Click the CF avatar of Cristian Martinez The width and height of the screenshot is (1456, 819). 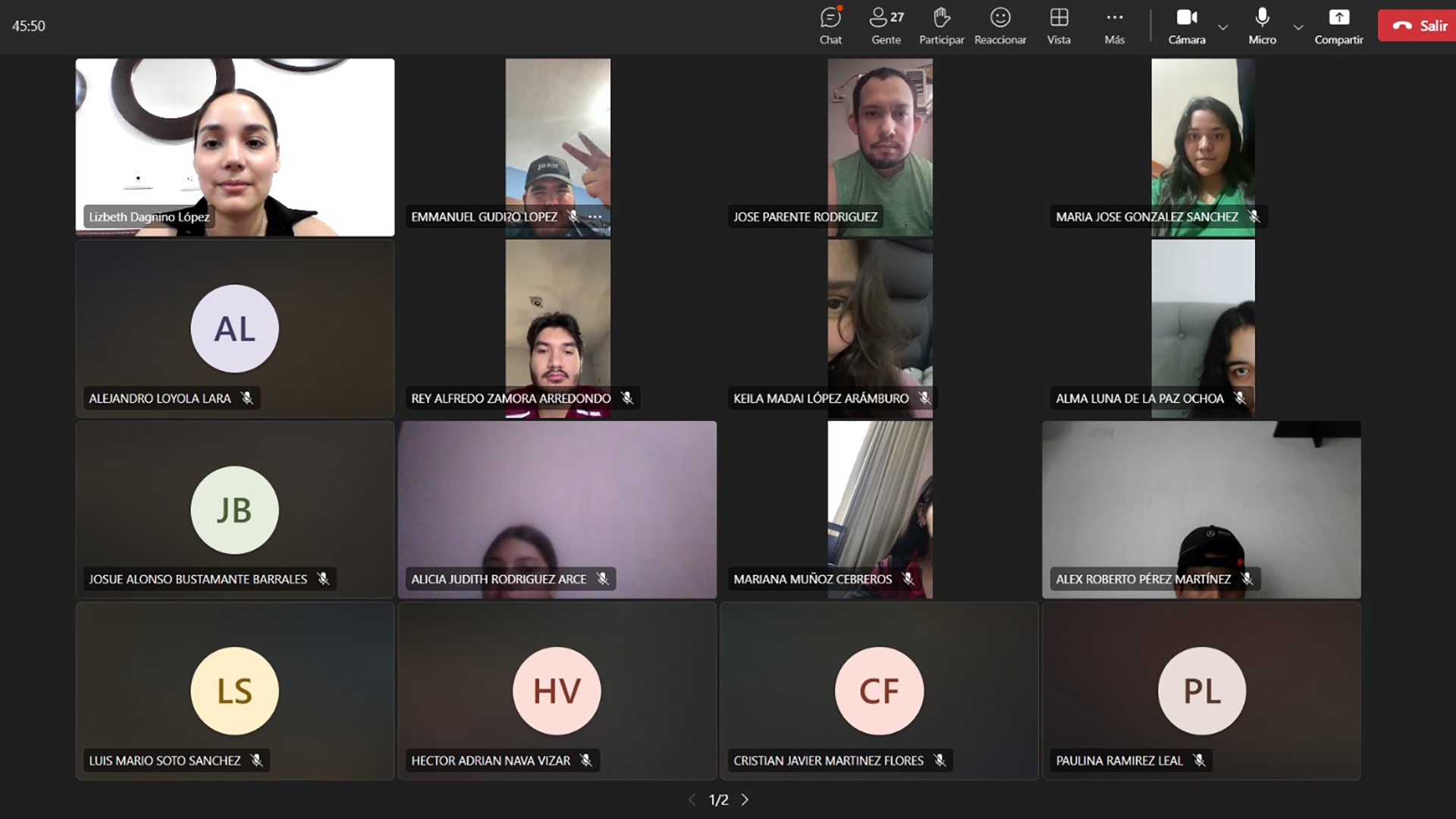[879, 691]
